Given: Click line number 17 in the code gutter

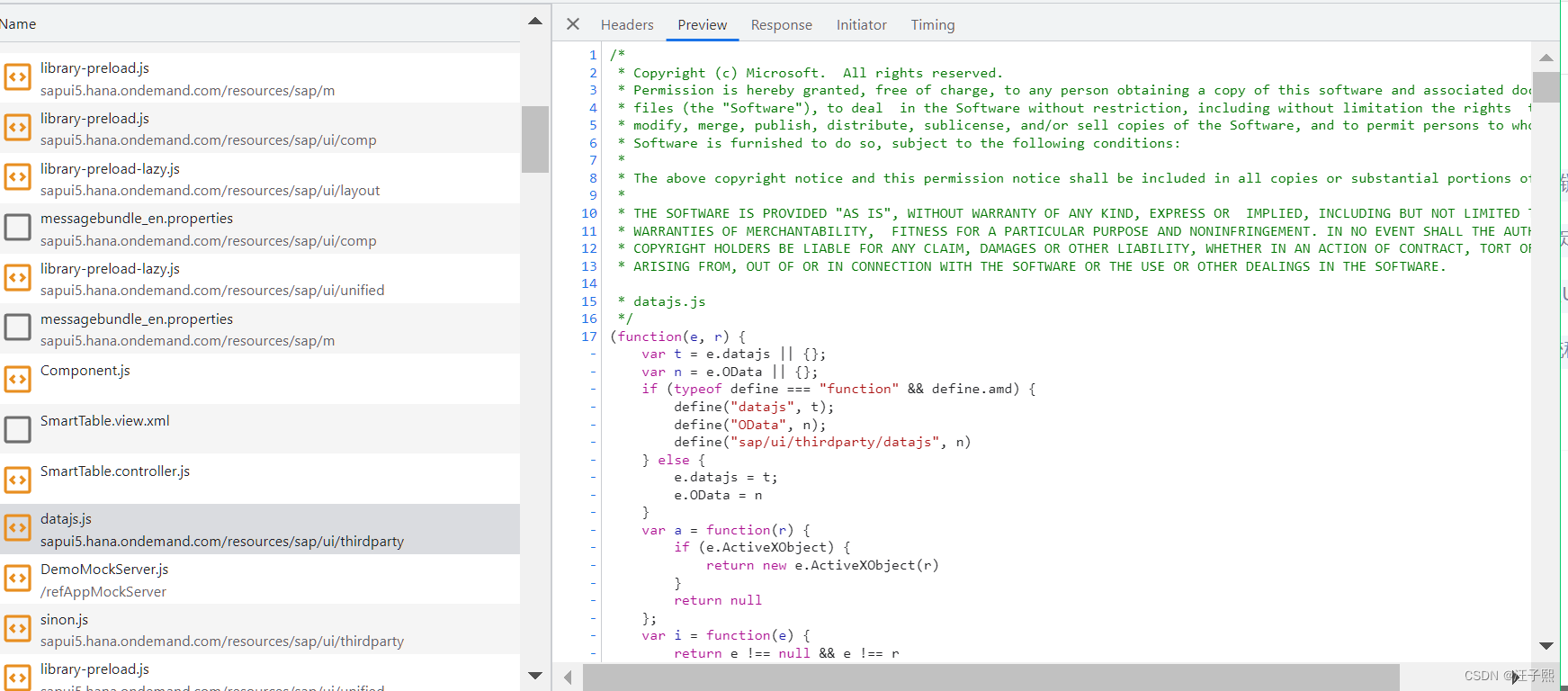Looking at the screenshot, I should click(x=589, y=337).
